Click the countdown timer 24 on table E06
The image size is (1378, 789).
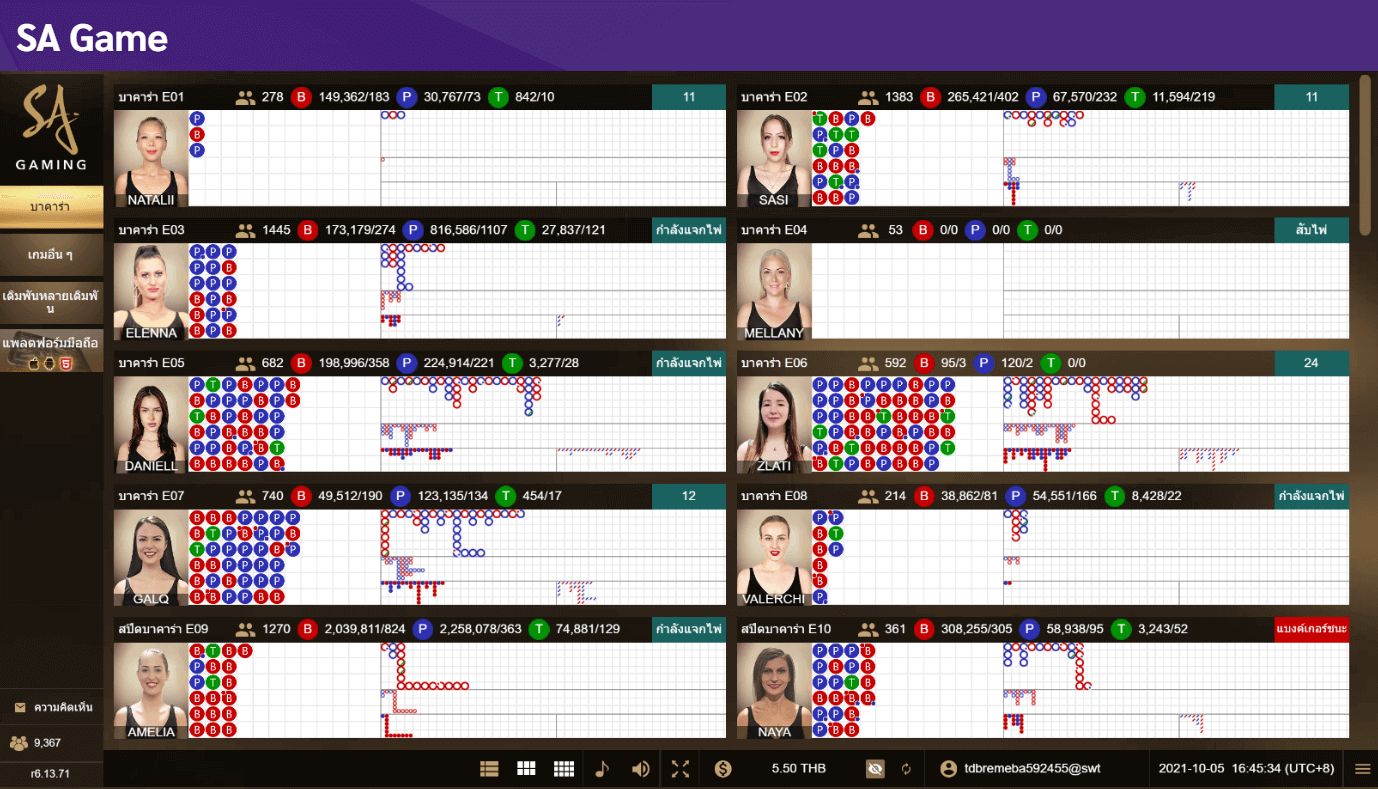click(x=1312, y=363)
